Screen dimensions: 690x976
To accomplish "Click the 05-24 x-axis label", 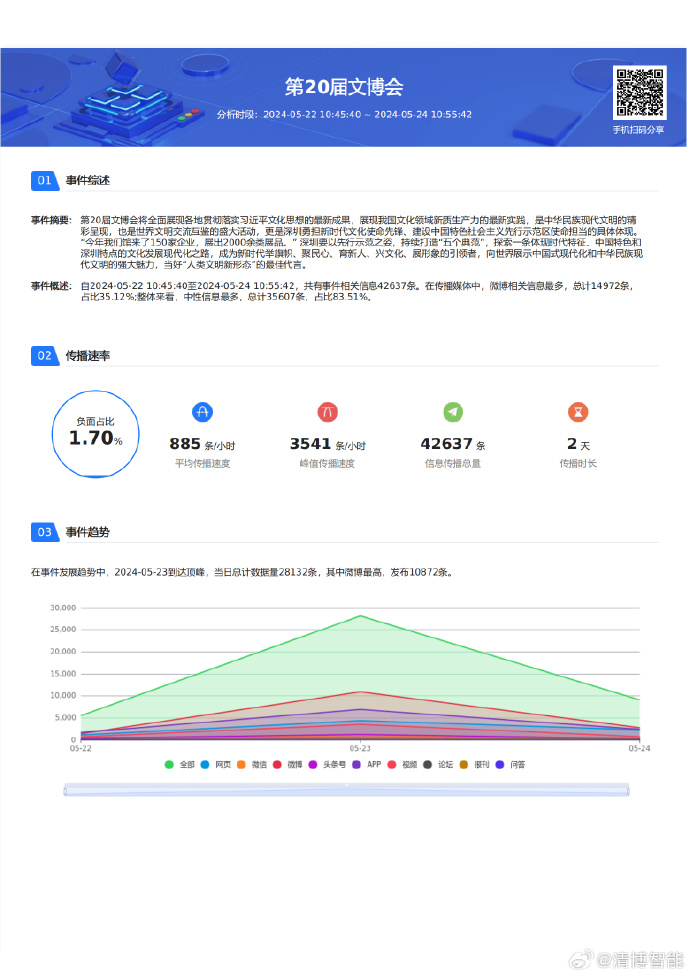I will coord(639,748).
